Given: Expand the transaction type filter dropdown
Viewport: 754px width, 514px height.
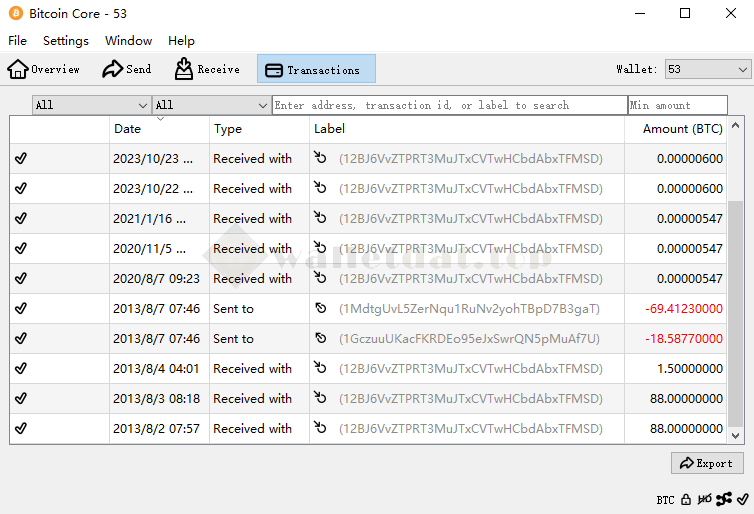Looking at the screenshot, I should [x=211, y=105].
